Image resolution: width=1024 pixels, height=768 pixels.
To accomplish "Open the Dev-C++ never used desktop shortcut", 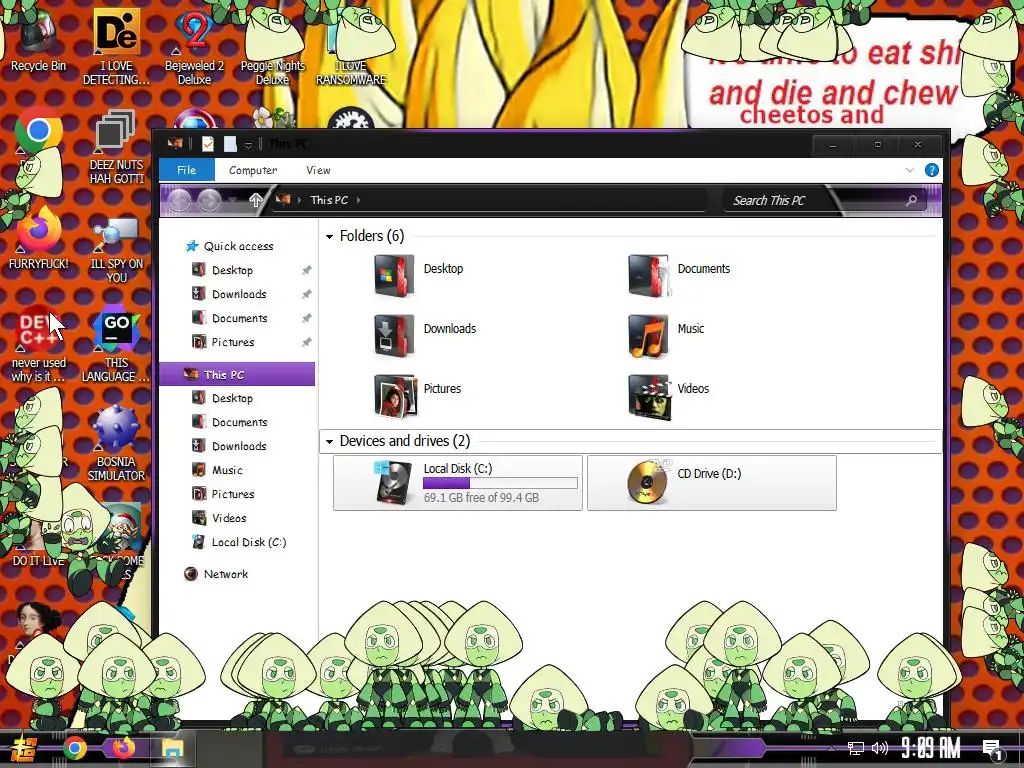I will [39, 344].
